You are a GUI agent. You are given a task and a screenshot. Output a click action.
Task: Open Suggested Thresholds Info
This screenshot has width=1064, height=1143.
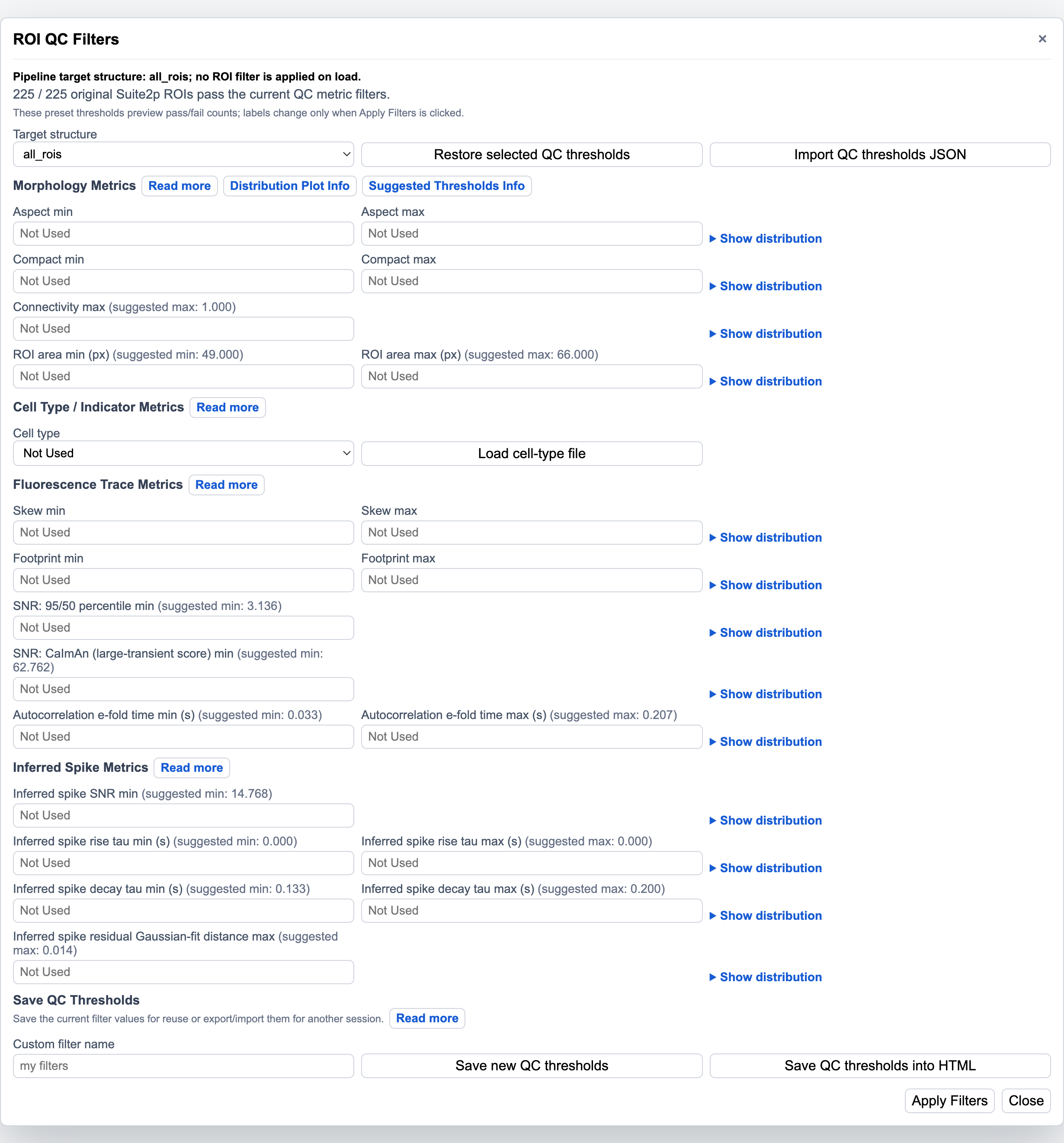pyautogui.click(x=447, y=186)
